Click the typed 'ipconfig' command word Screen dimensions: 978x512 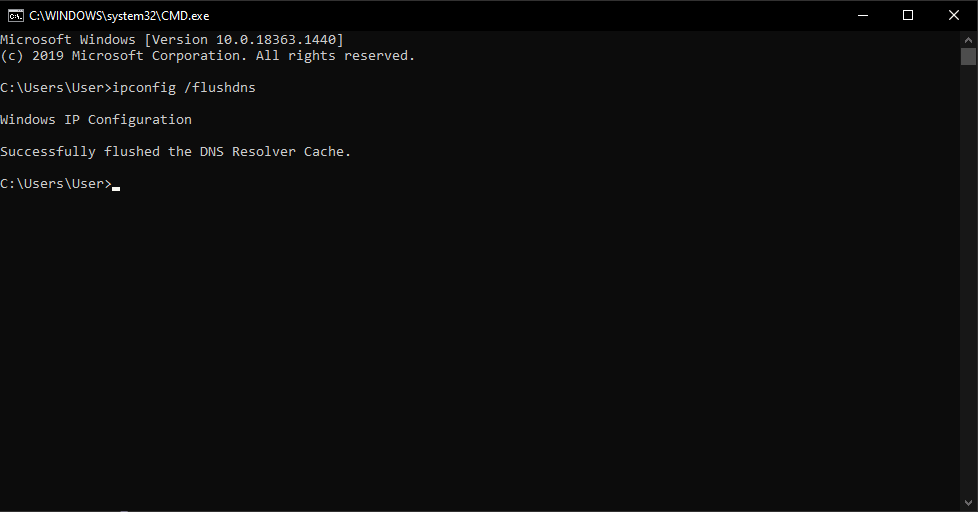click(x=144, y=88)
